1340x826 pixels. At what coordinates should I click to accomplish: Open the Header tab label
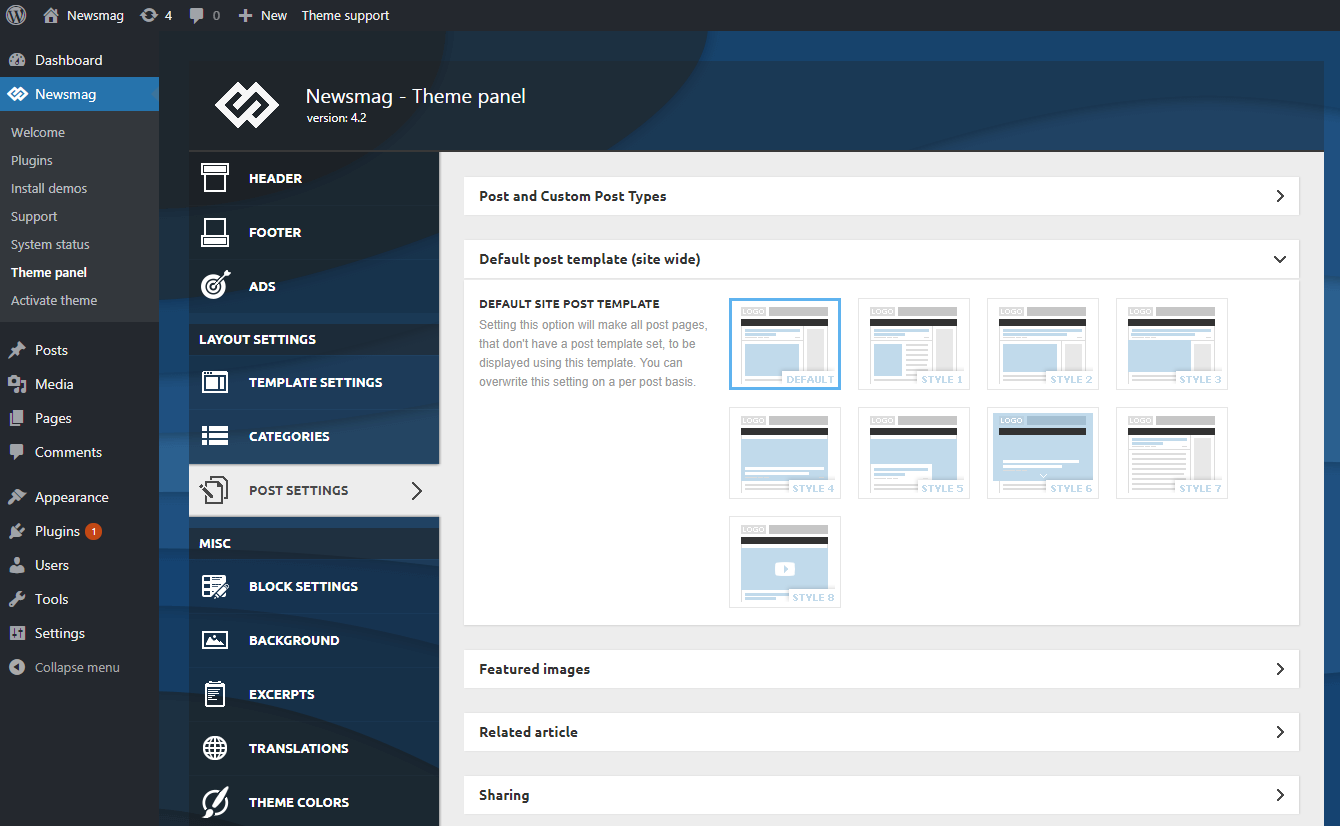275,178
